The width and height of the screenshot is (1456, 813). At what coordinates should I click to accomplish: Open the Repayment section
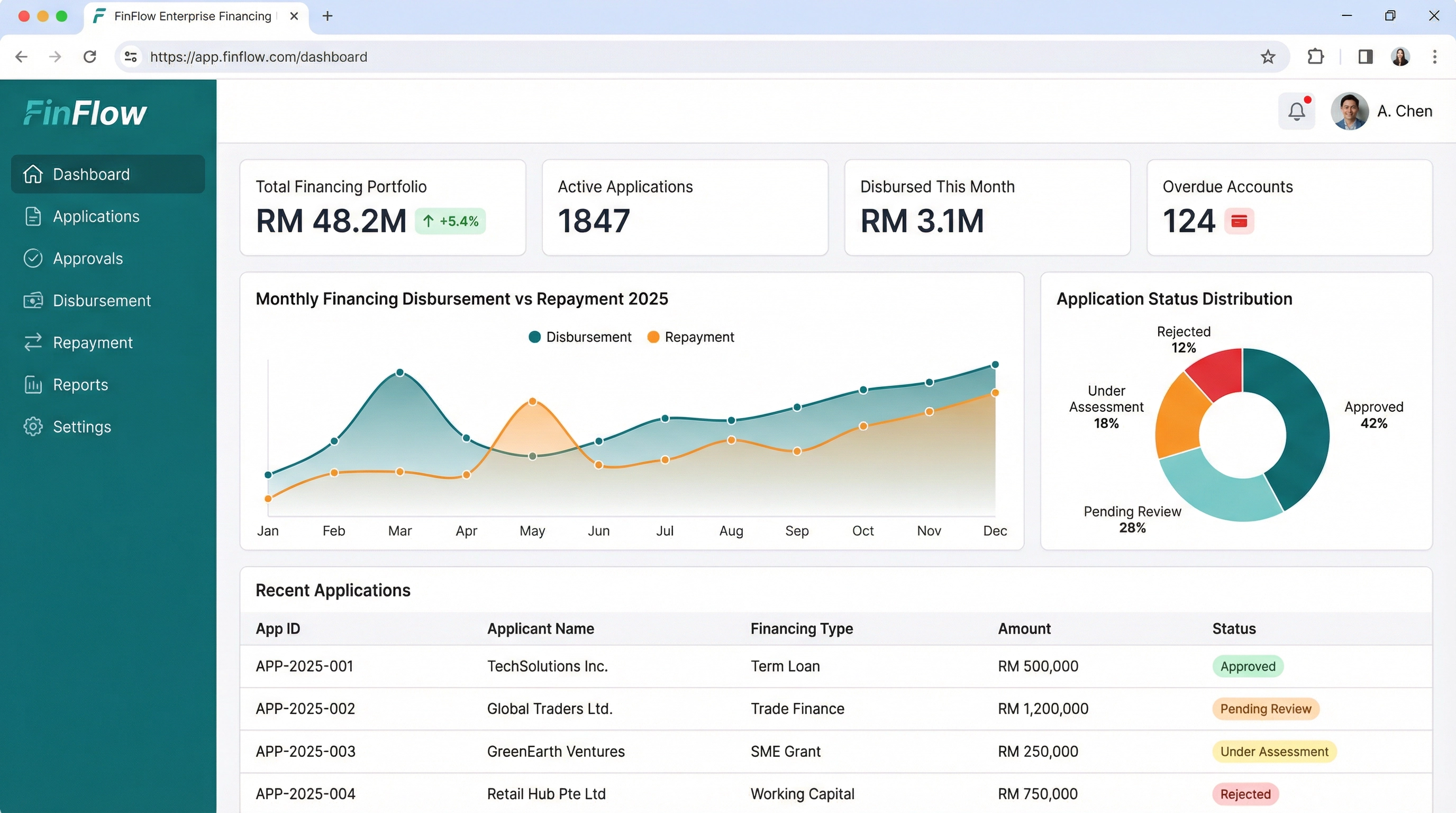93,342
